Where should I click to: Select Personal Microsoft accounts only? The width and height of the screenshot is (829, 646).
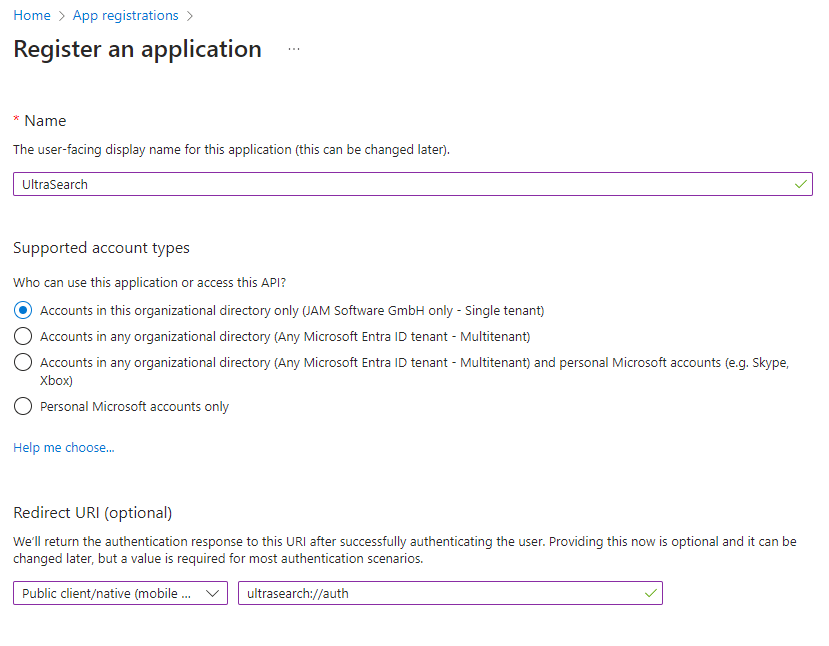tap(22, 406)
